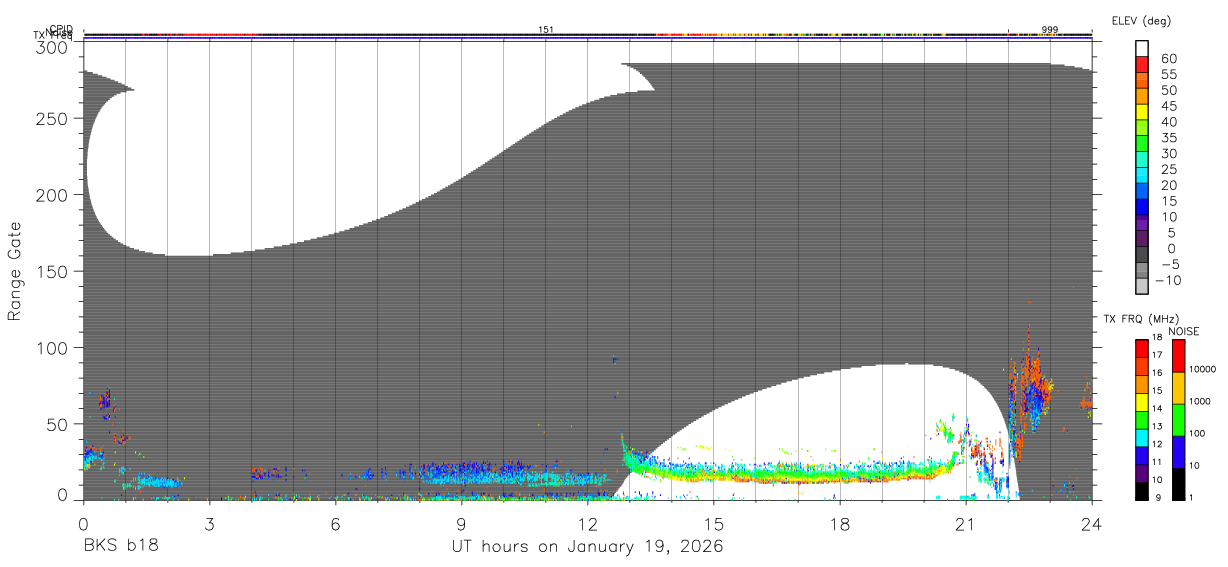
Task: Click the black 9–10 MHz TX FRQ swatch
Action: click(1142, 491)
